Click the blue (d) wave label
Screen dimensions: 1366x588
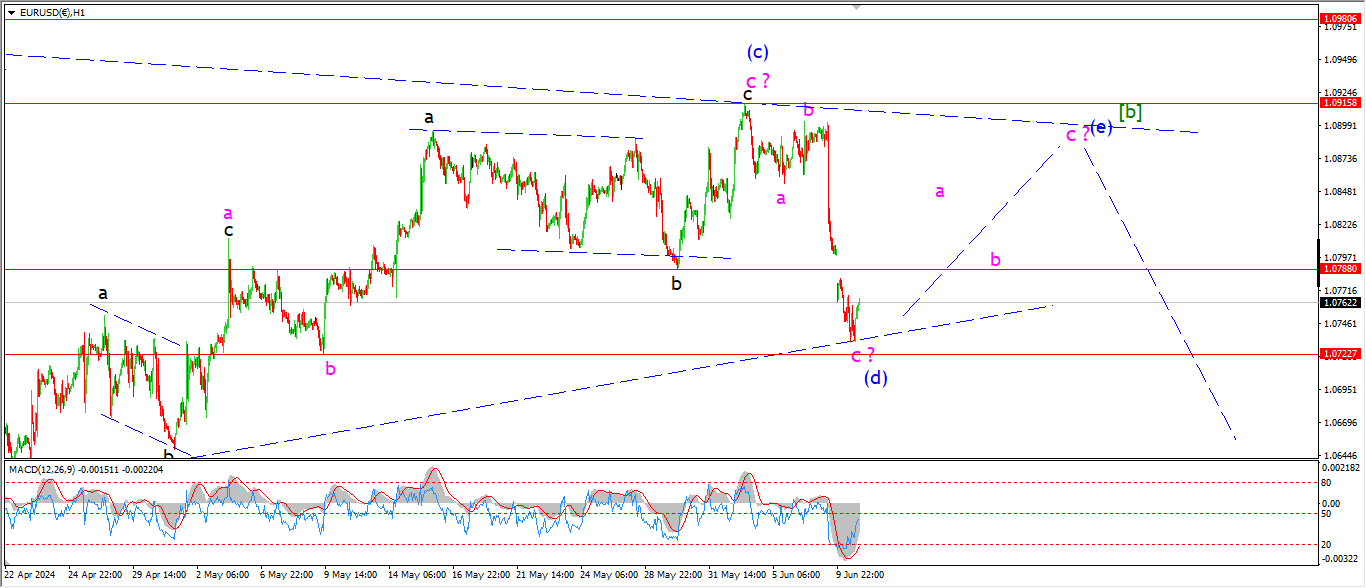click(x=875, y=378)
